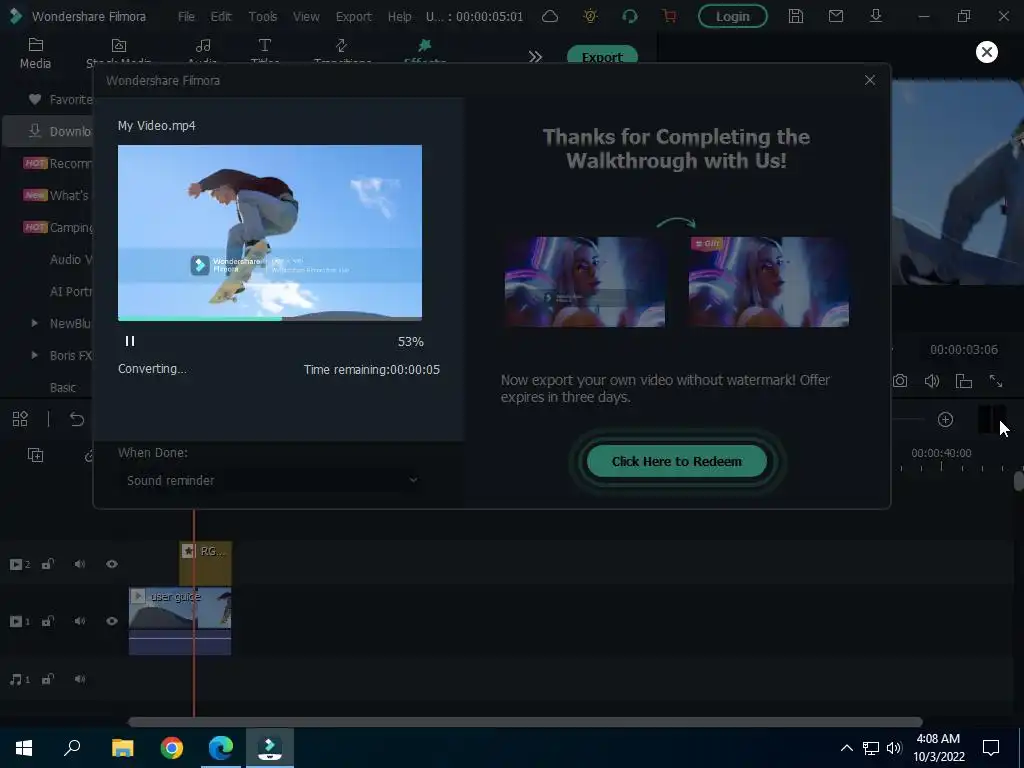1024x768 pixels.
Task: Open the Transitions tab icon
Action: click(x=342, y=45)
